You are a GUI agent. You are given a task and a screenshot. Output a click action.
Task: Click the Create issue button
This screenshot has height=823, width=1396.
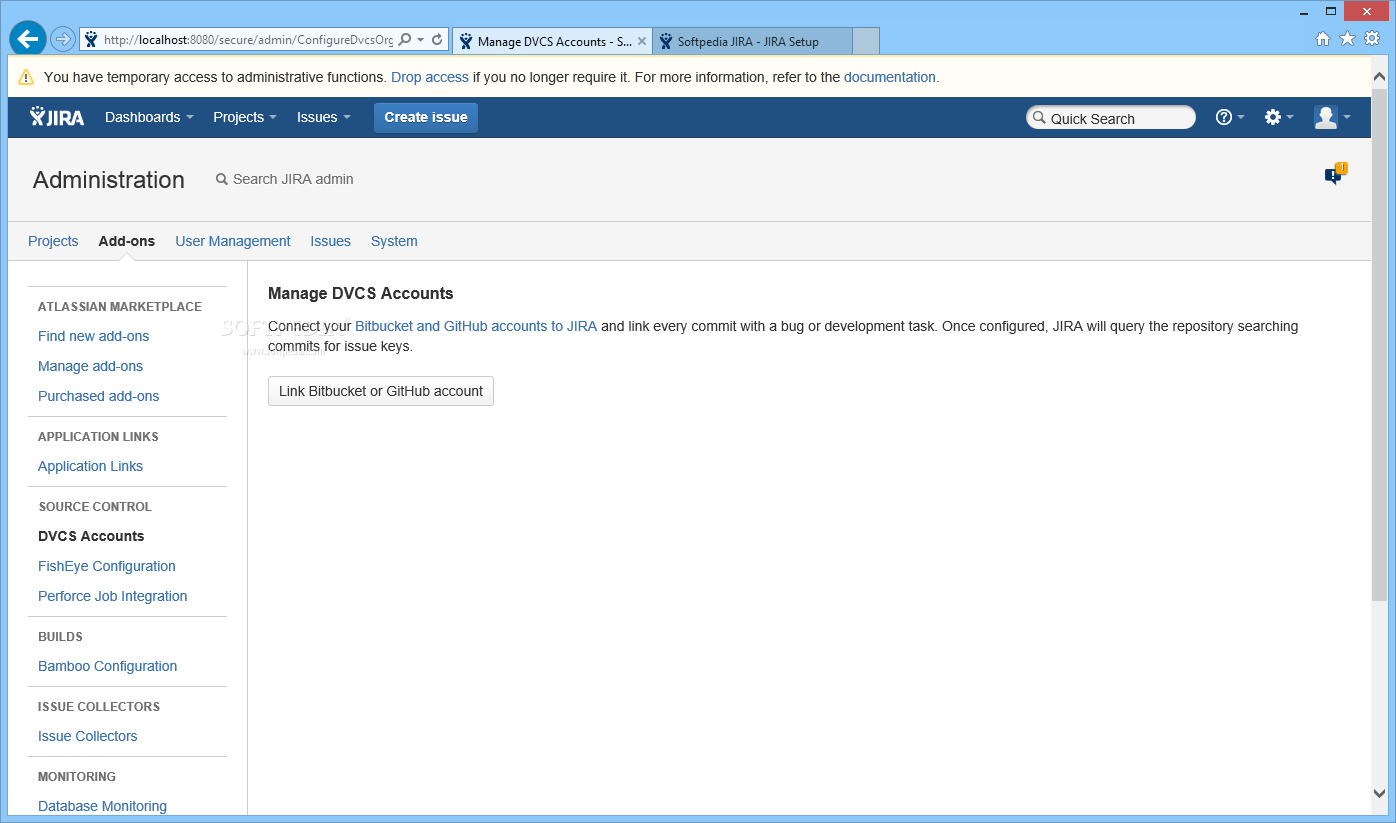click(x=426, y=117)
